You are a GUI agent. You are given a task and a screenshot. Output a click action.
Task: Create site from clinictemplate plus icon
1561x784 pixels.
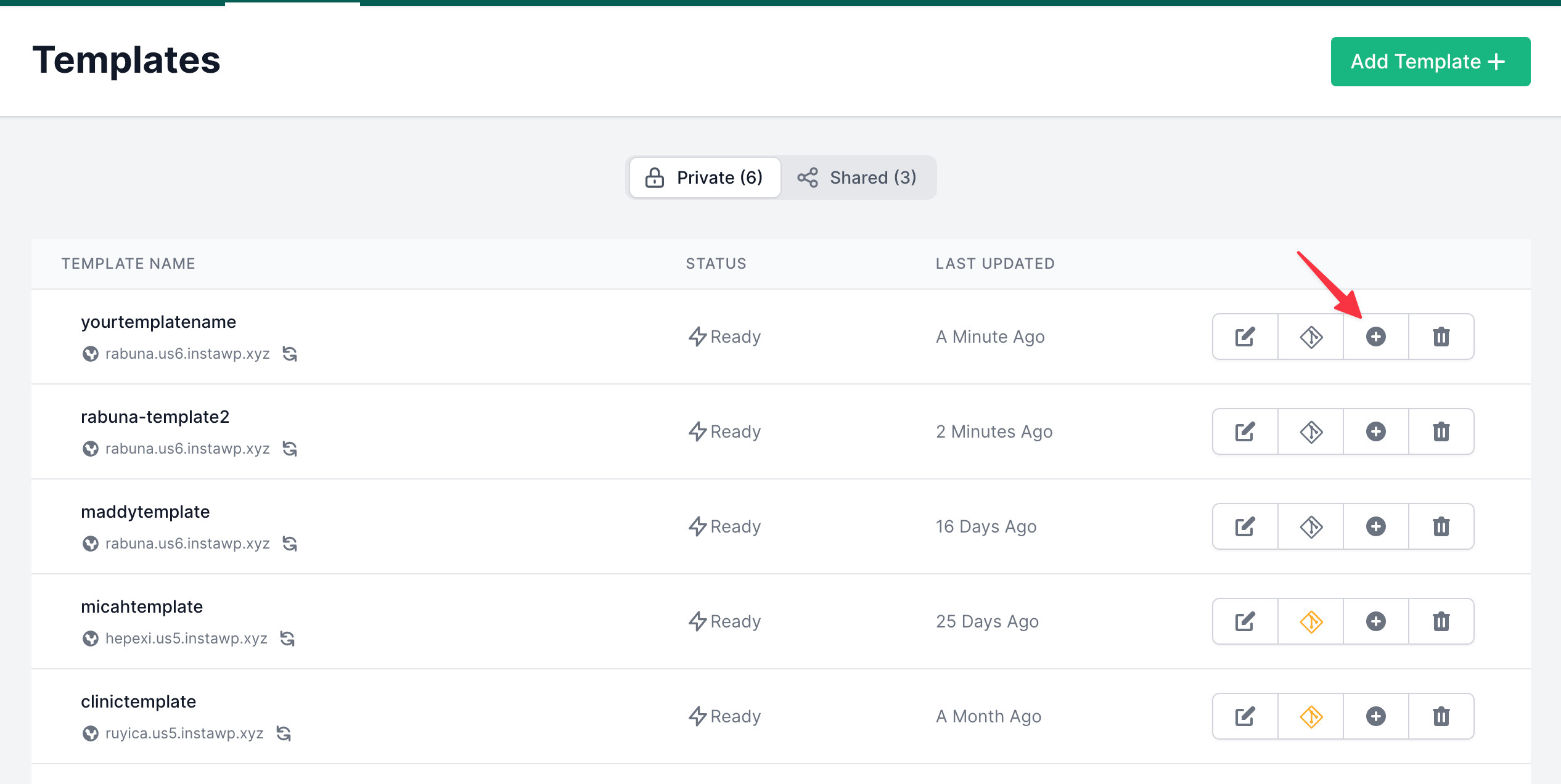click(1376, 716)
